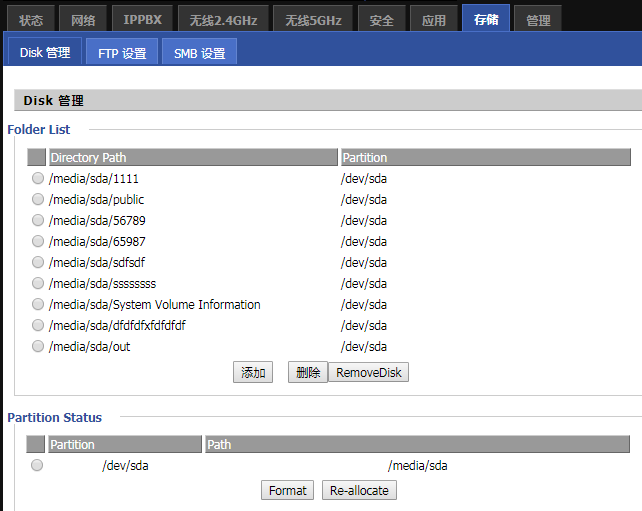Choose the /media/sda/56789 folder radio button

coord(38,220)
